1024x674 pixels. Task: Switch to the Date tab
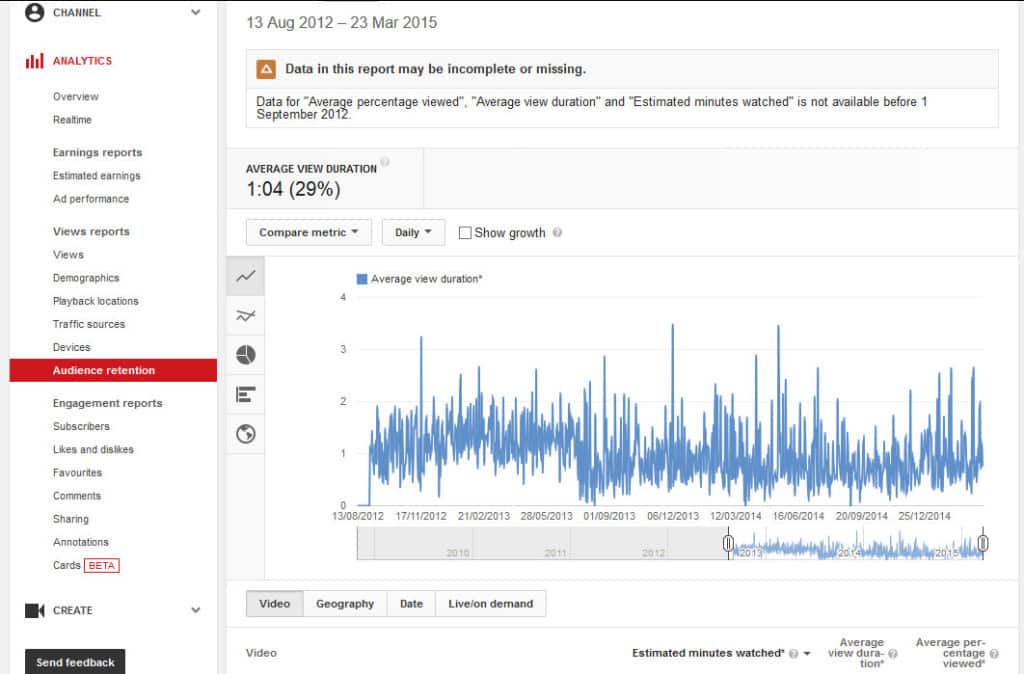point(411,603)
